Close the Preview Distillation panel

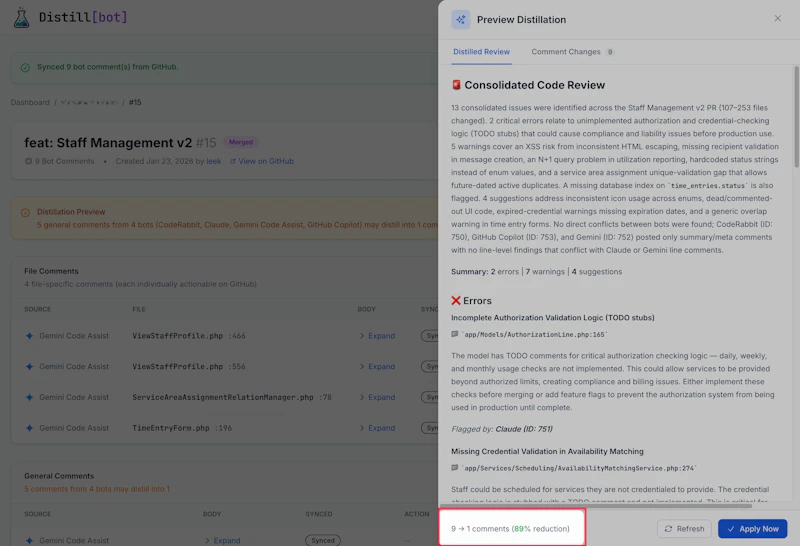coord(778,18)
